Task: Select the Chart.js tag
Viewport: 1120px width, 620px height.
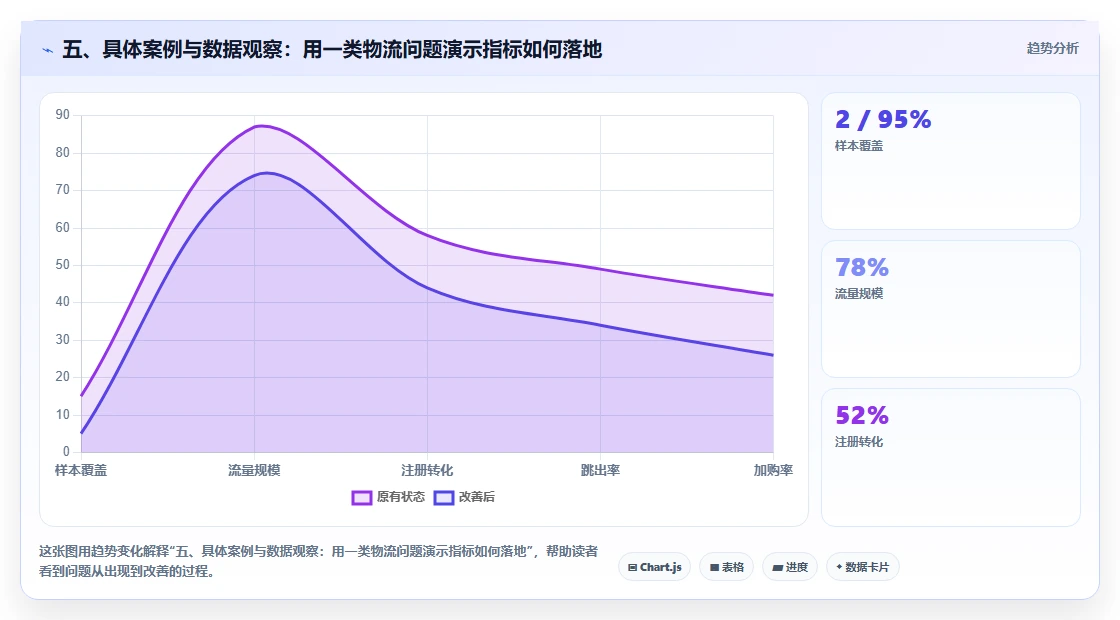Action: [654, 567]
